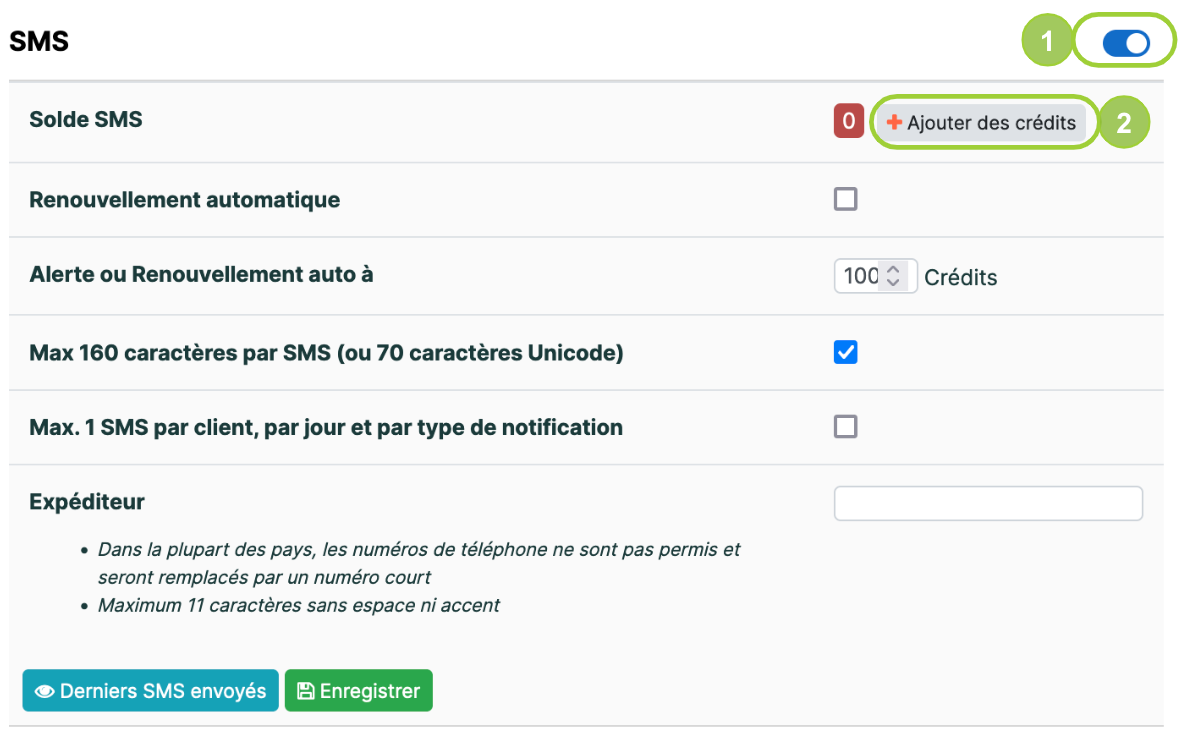Click the green number 1 marker
This screenshot has height=732, width=1180.
1047,41
